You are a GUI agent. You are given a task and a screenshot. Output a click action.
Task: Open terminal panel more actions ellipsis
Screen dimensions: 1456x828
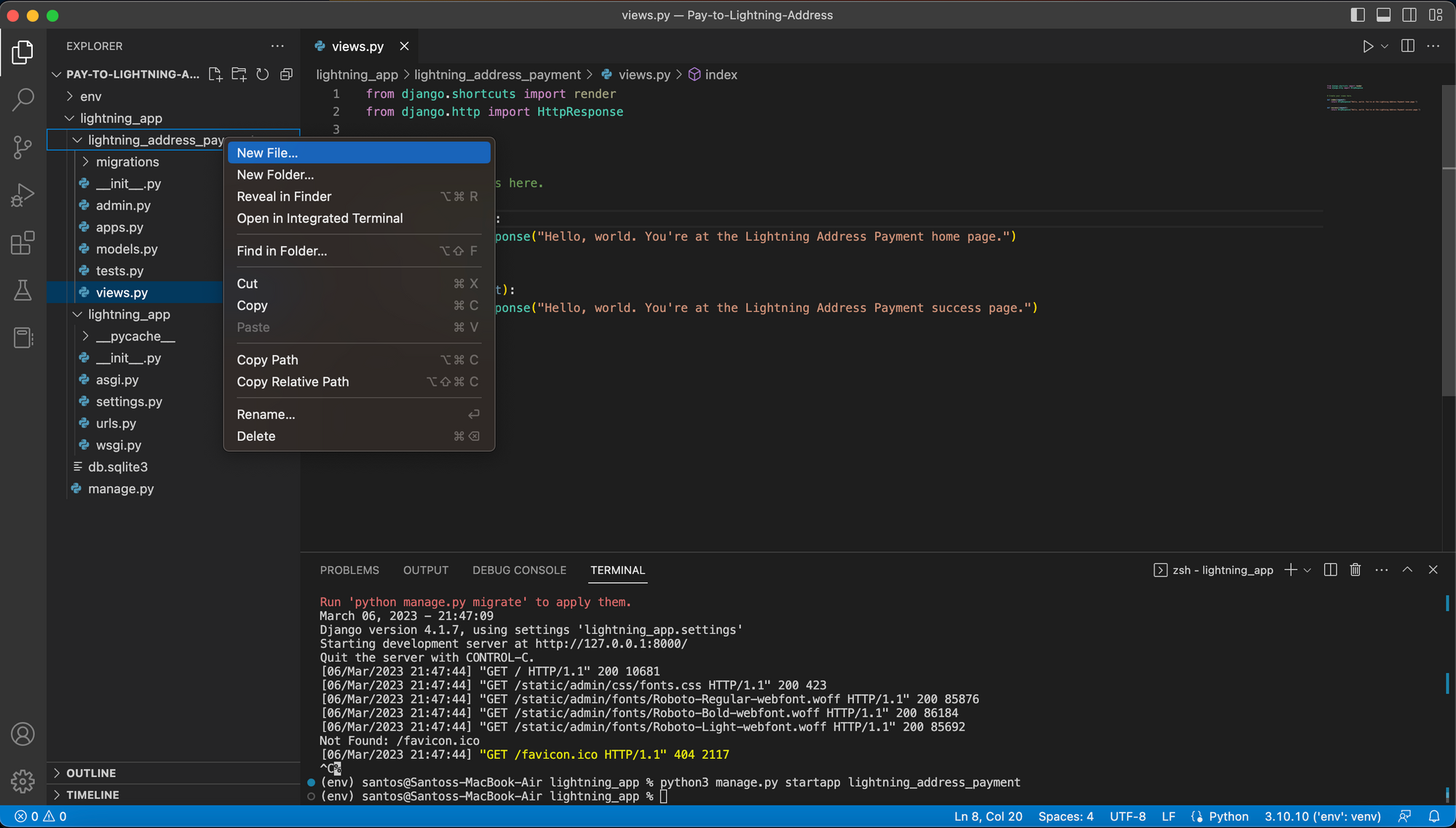coord(1382,570)
